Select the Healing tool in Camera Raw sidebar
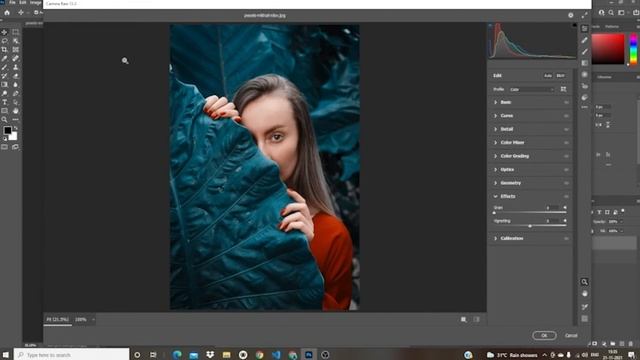Viewport: 640px width, 360px height. tap(584, 40)
